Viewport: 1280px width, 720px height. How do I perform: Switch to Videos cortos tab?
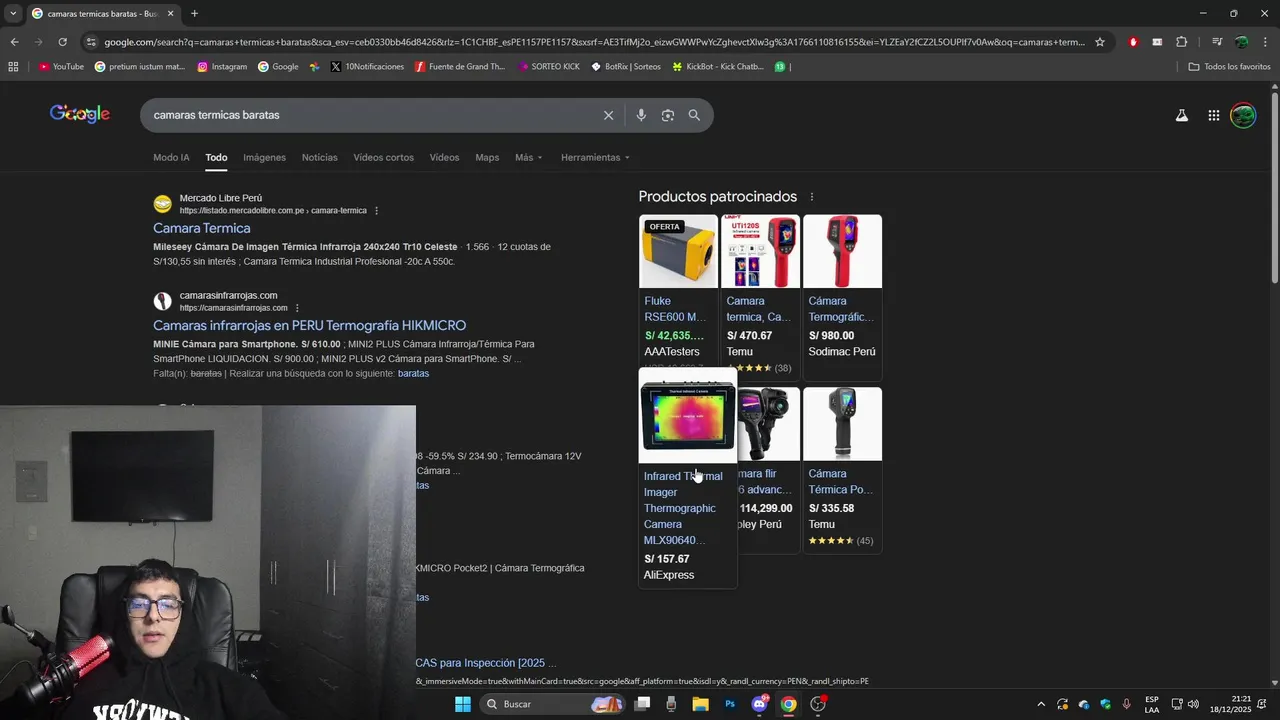coord(383,157)
